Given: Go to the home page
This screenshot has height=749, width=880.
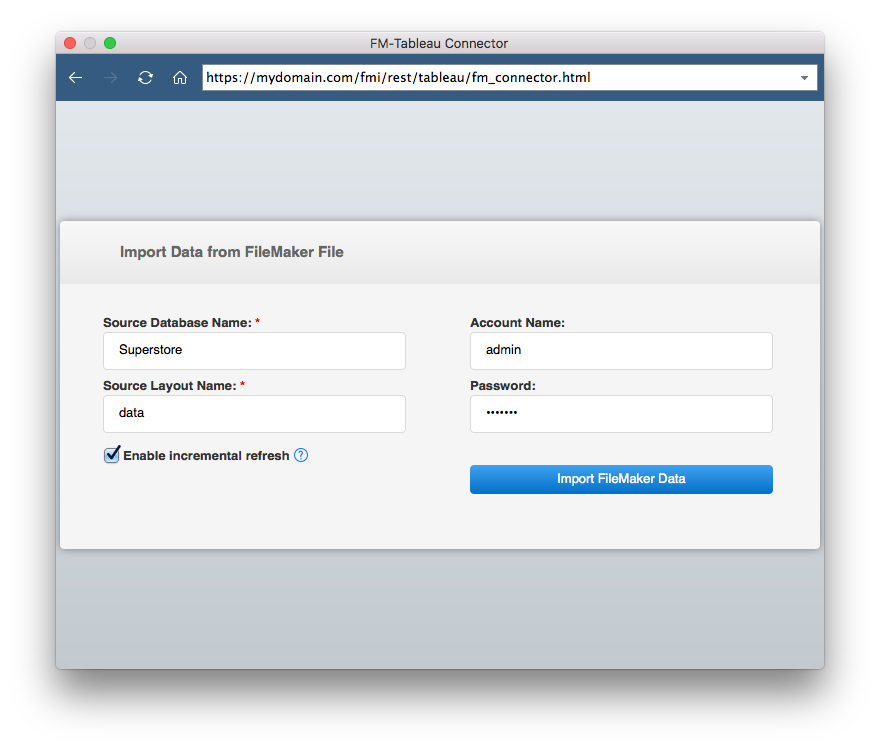Looking at the screenshot, I should 180,78.
